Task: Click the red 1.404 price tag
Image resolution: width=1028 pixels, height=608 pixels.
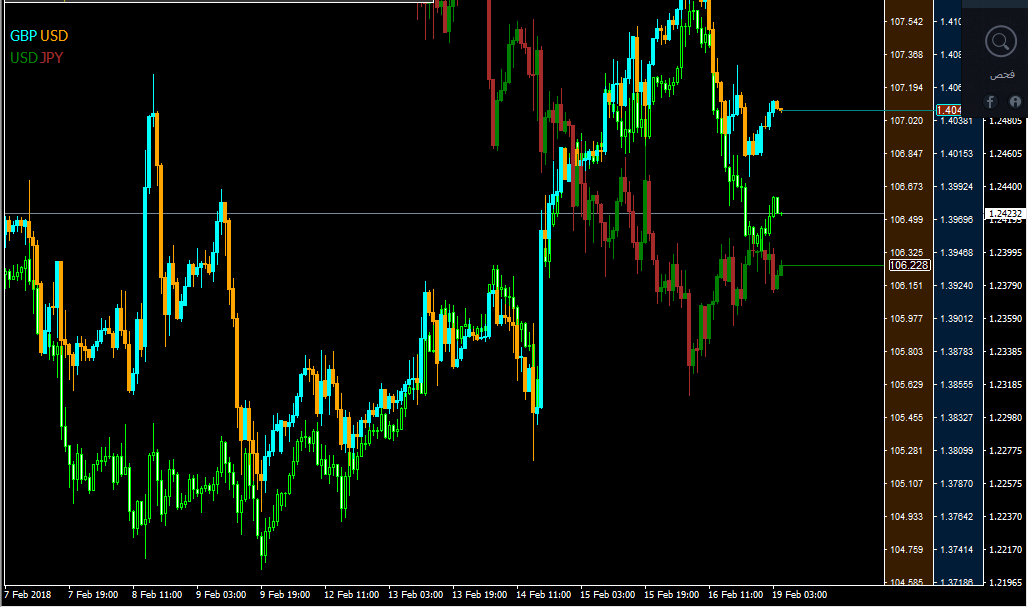Action: click(x=948, y=110)
